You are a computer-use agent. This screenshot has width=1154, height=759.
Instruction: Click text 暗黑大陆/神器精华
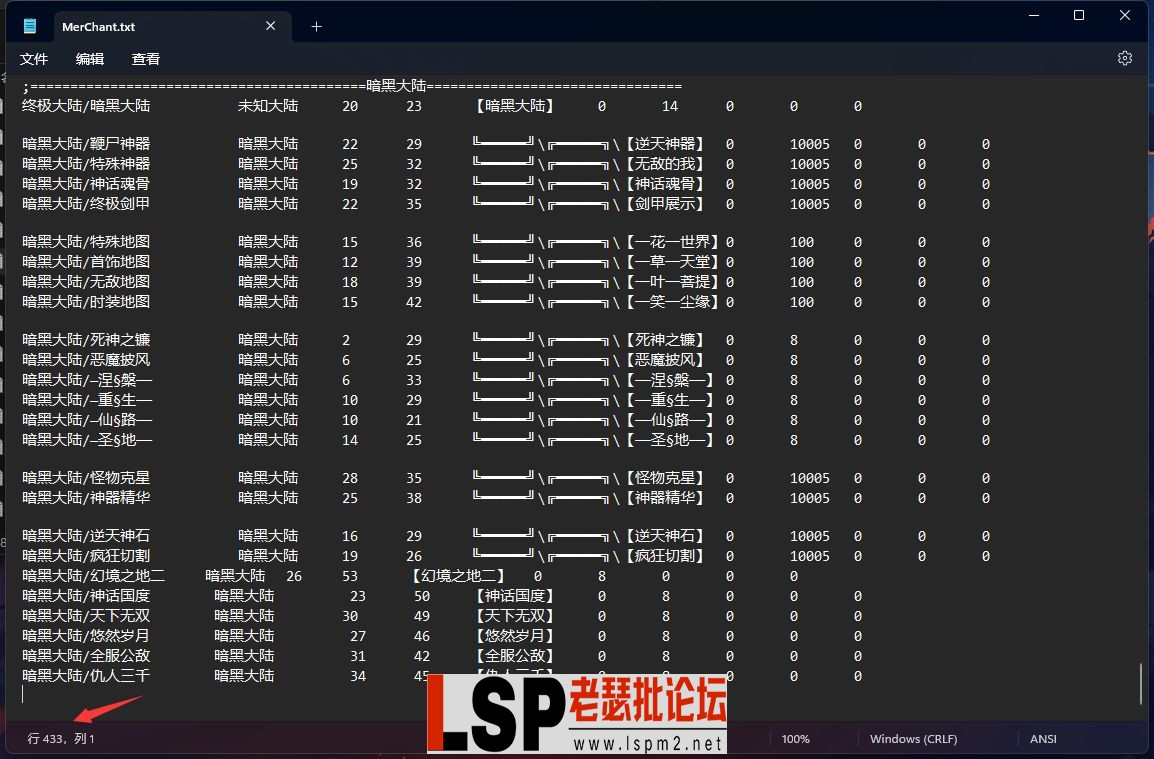point(86,498)
